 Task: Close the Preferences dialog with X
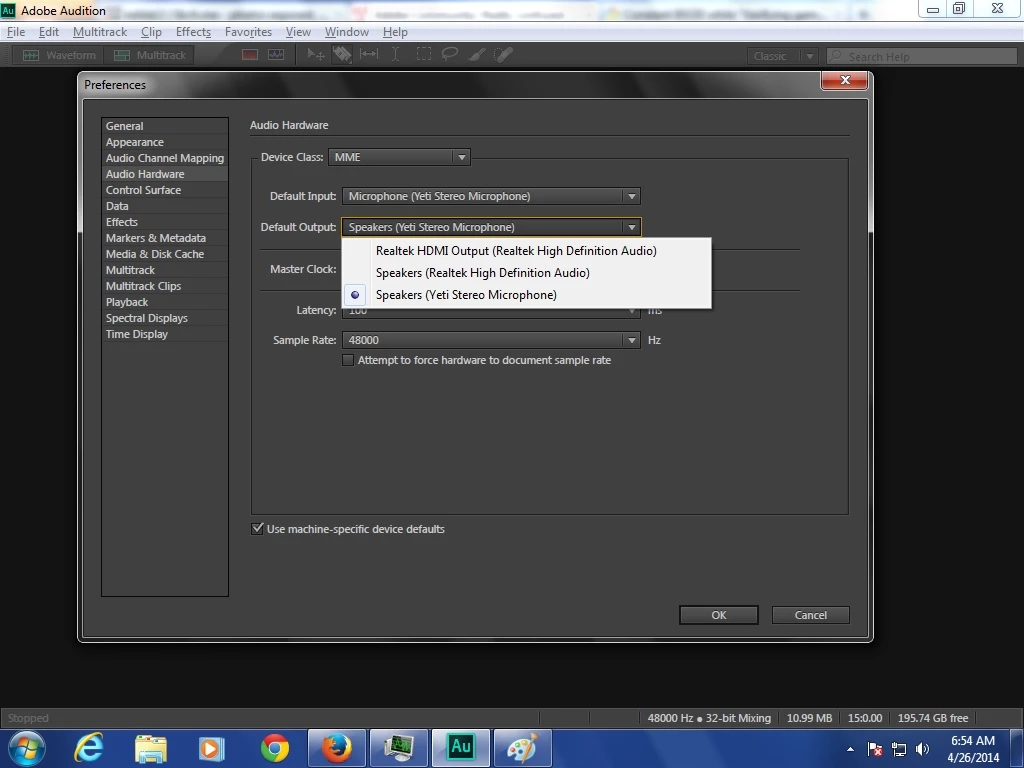844,80
